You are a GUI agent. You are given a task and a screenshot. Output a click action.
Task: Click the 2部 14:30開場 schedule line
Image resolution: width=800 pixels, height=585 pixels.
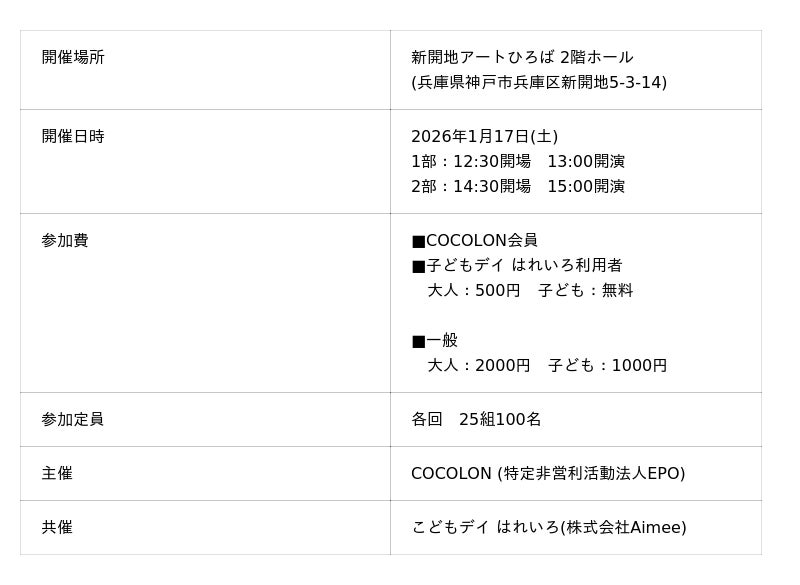click(x=517, y=186)
